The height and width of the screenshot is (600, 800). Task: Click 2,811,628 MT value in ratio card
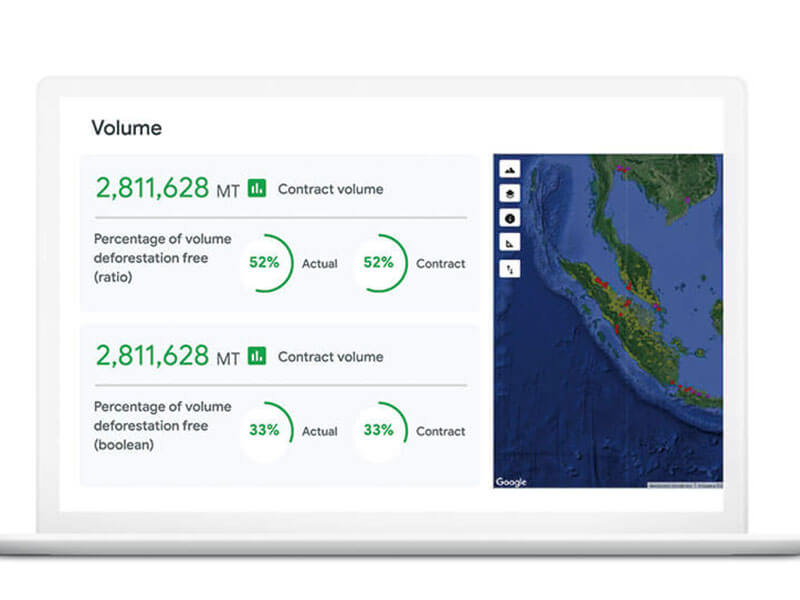166,188
